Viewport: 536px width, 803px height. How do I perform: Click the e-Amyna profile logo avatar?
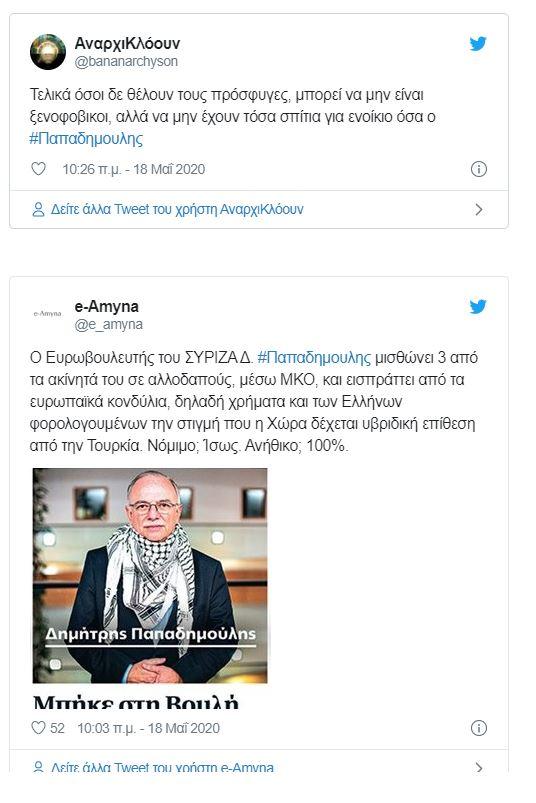[x=48, y=313]
